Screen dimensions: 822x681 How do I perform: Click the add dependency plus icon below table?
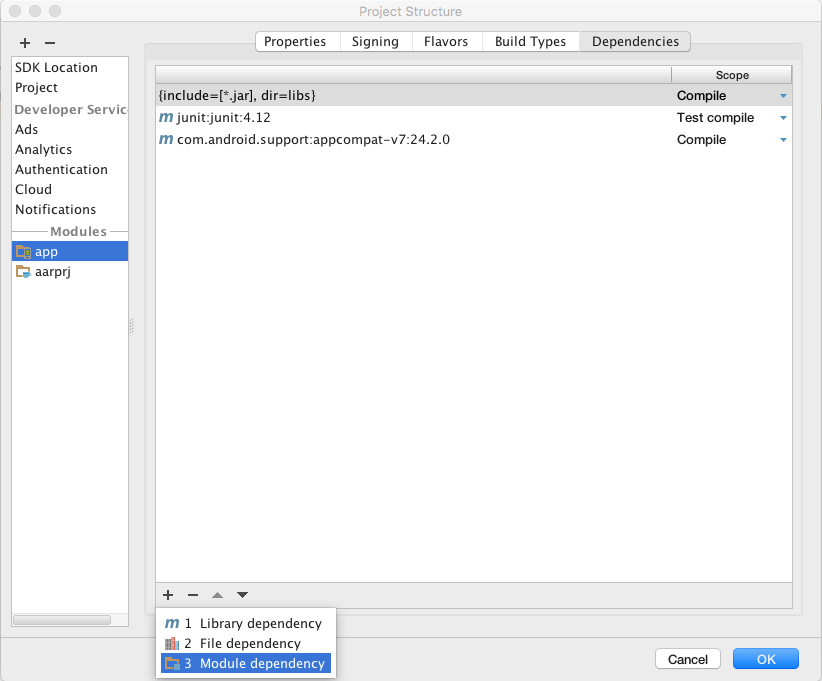(168, 595)
